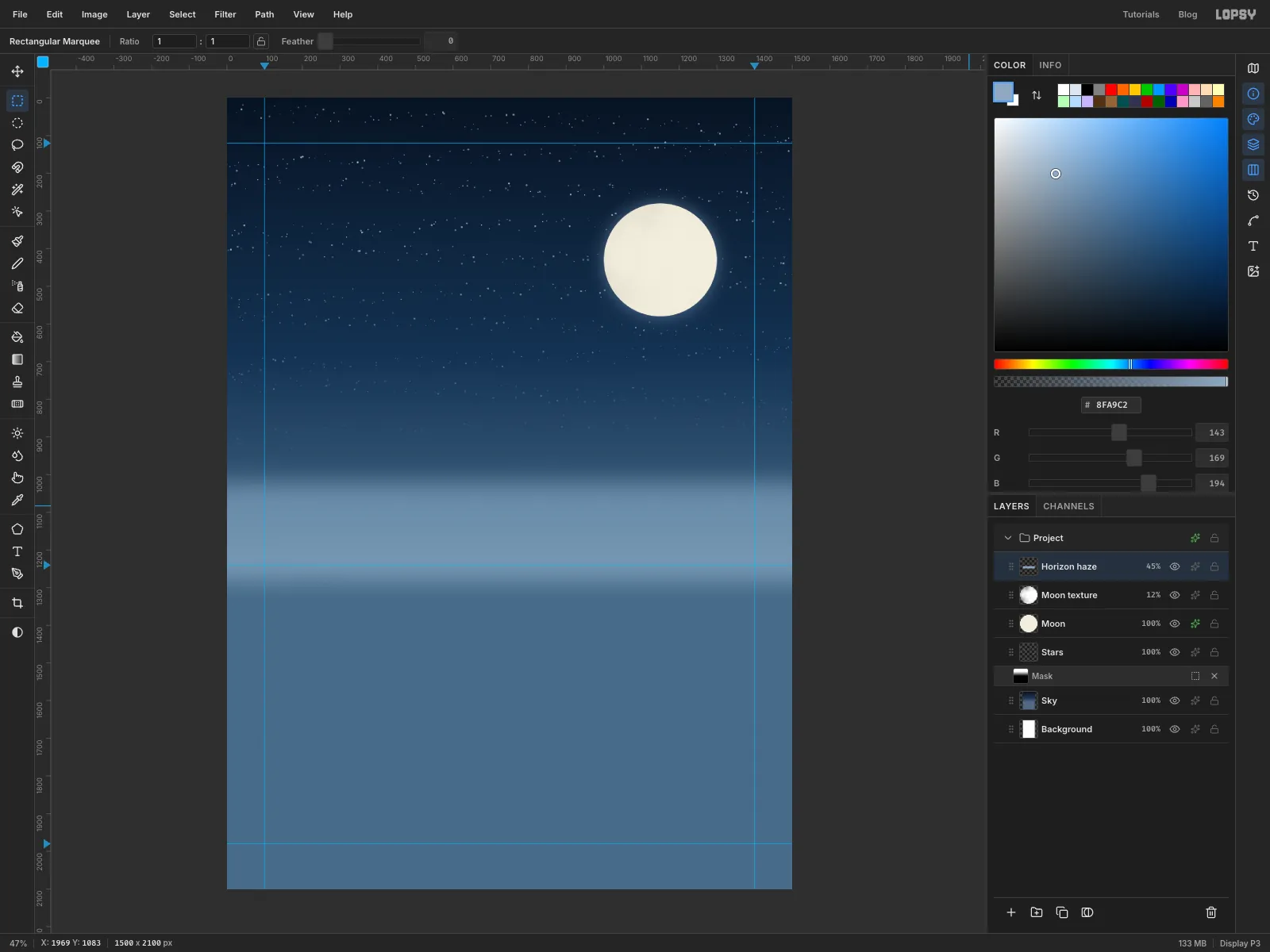Toggle visibility of the Moon layer
Screen dimensions: 1270x952
coord(1175,624)
